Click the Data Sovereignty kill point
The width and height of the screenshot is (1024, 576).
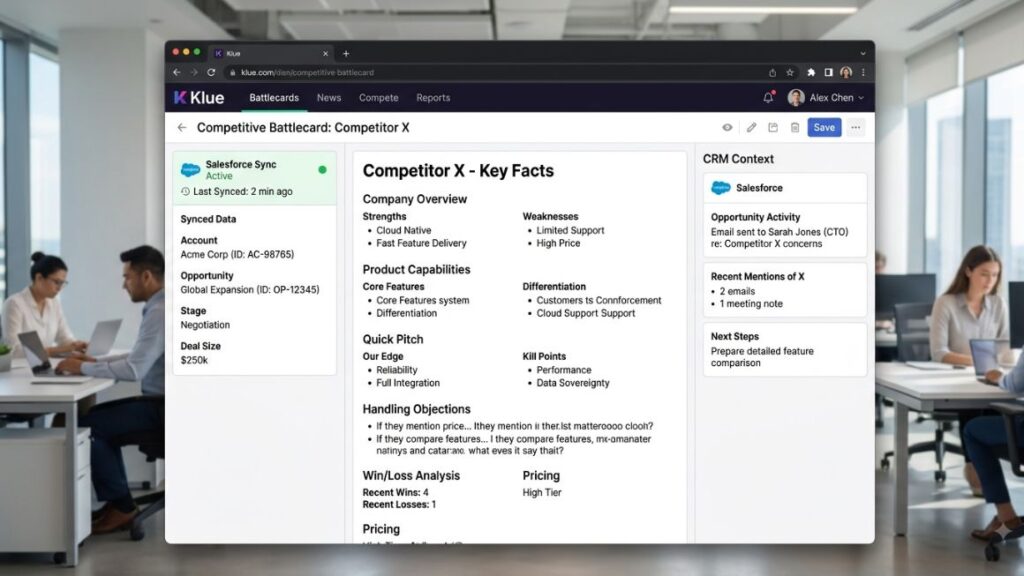pyautogui.click(x=573, y=383)
